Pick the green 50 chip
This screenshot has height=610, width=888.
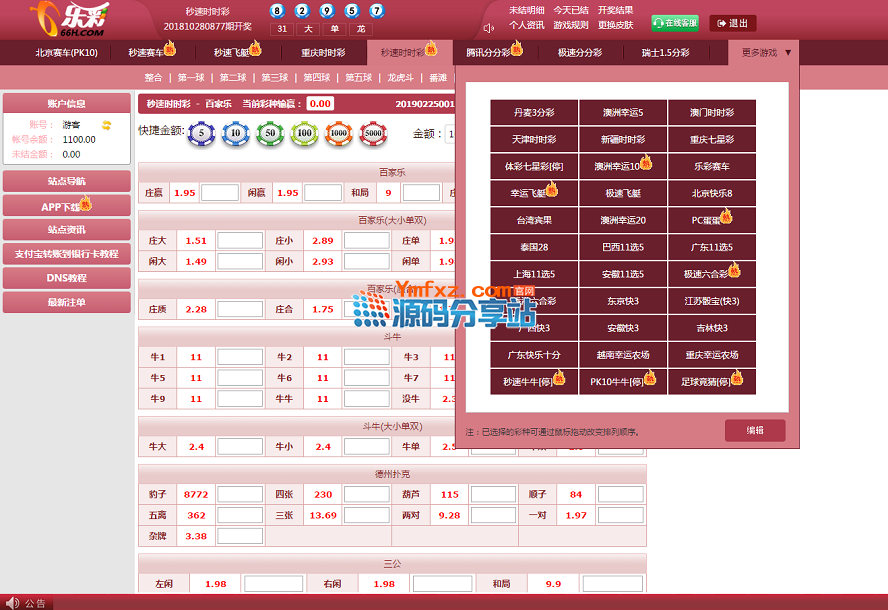pos(270,133)
